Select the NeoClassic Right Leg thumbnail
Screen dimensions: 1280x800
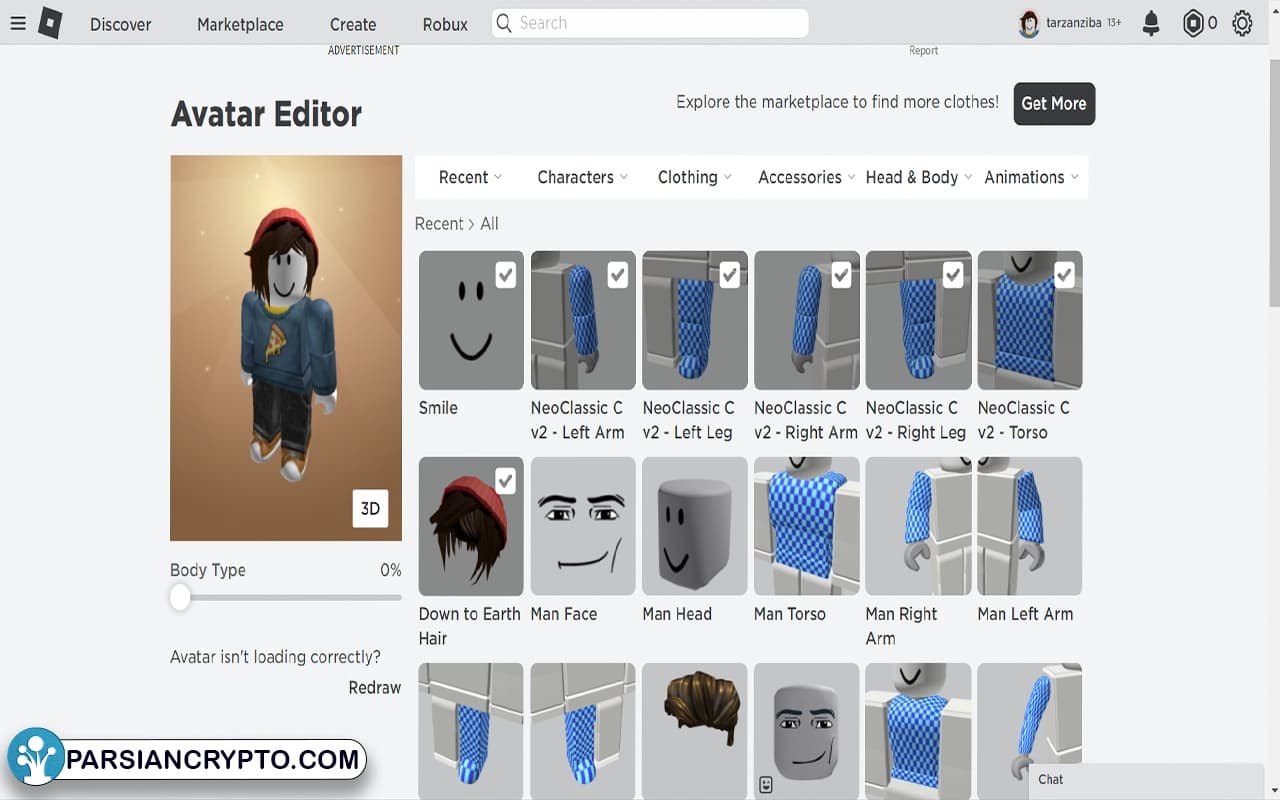tap(918, 320)
